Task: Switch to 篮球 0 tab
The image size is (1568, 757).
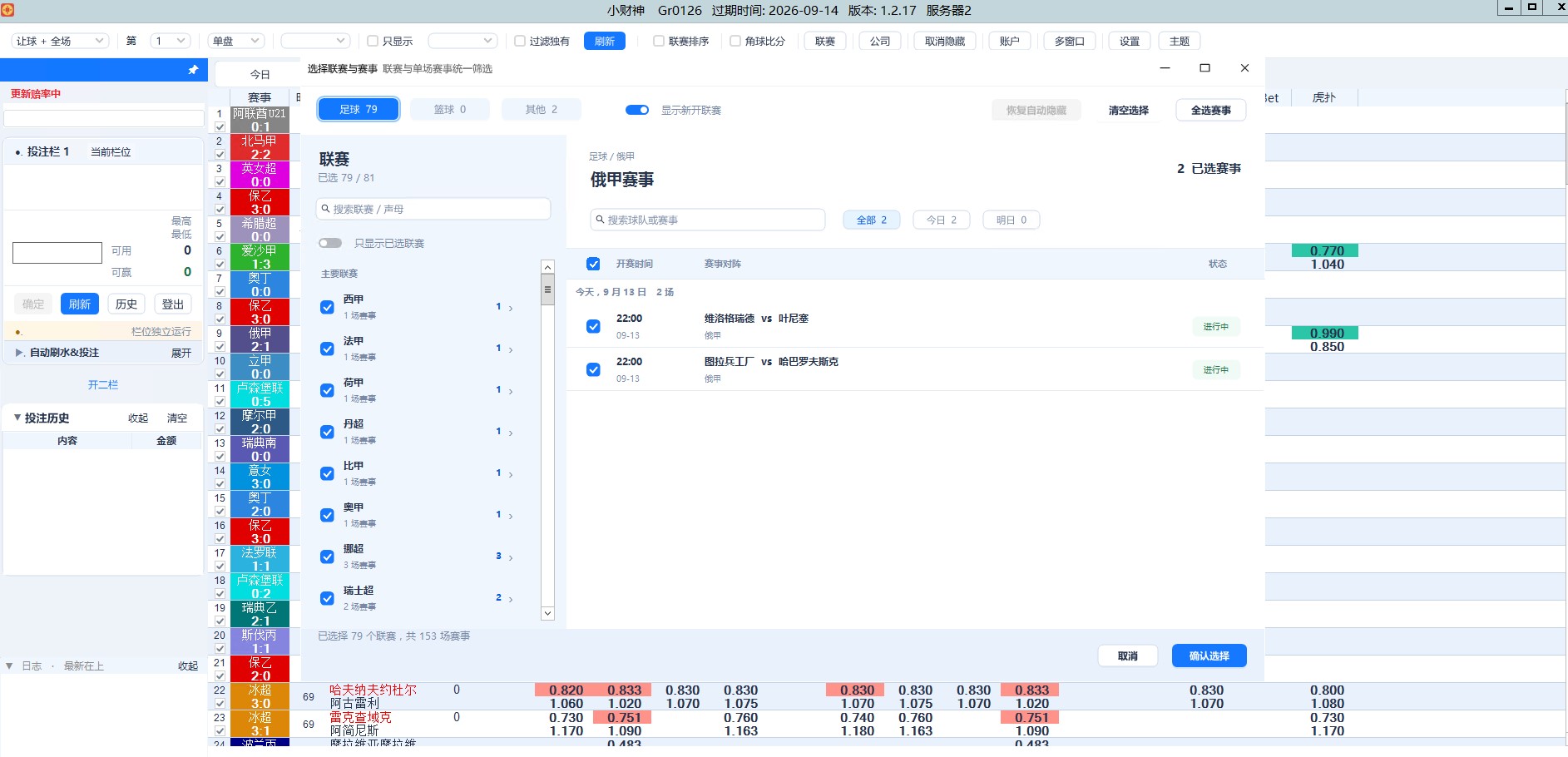Action: tap(450, 110)
